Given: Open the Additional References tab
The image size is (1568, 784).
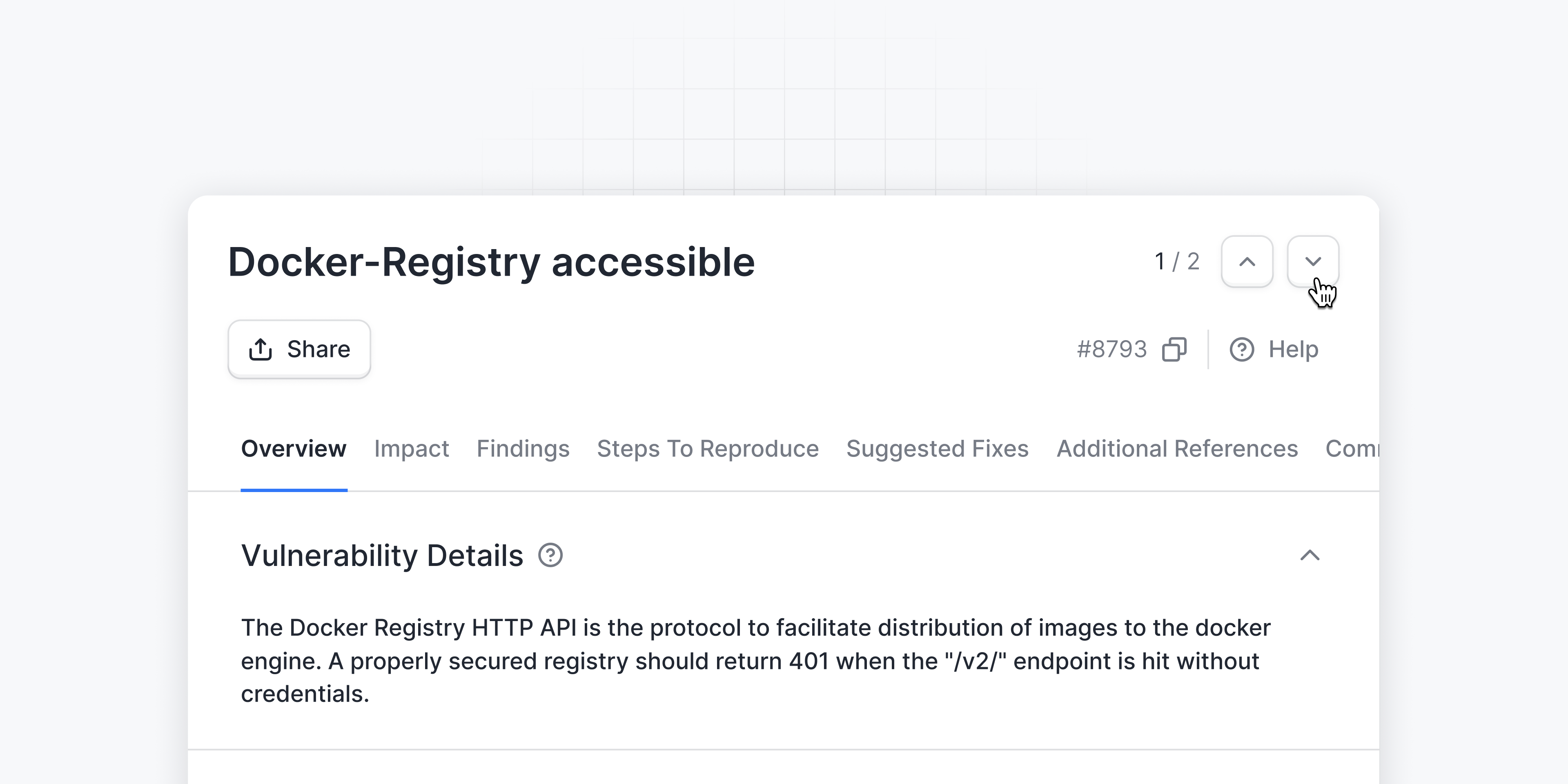Looking at the screenshot, I should 1177,449.
